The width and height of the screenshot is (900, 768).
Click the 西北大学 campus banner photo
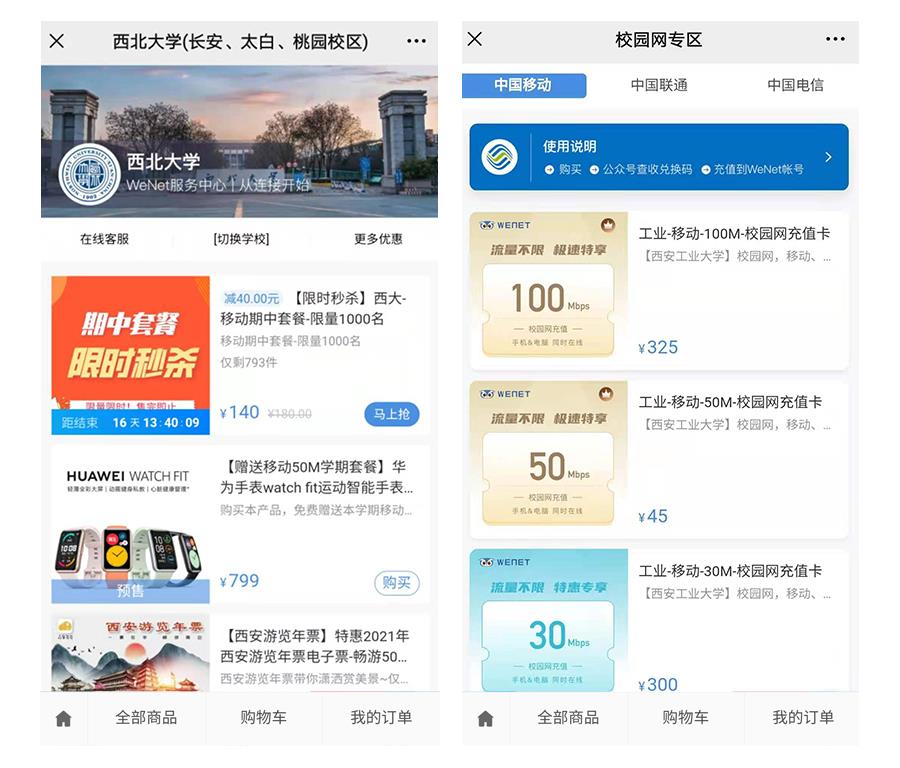[239, 141]
